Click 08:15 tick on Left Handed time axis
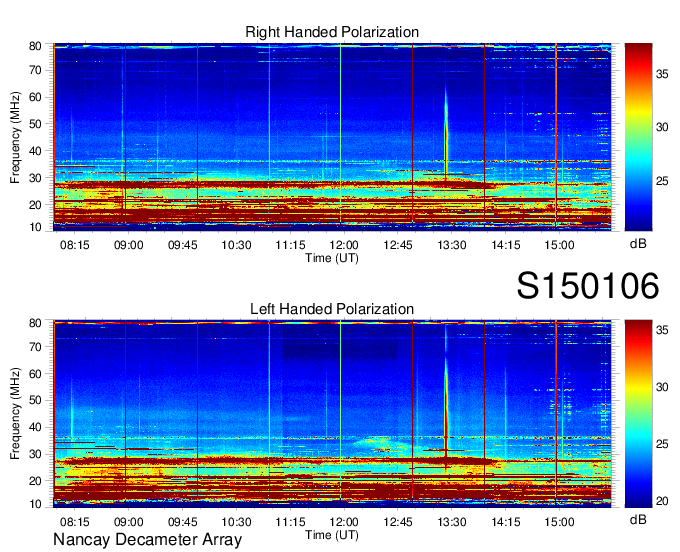The height and width of the screenshot is (552, 680). [75, 522]
